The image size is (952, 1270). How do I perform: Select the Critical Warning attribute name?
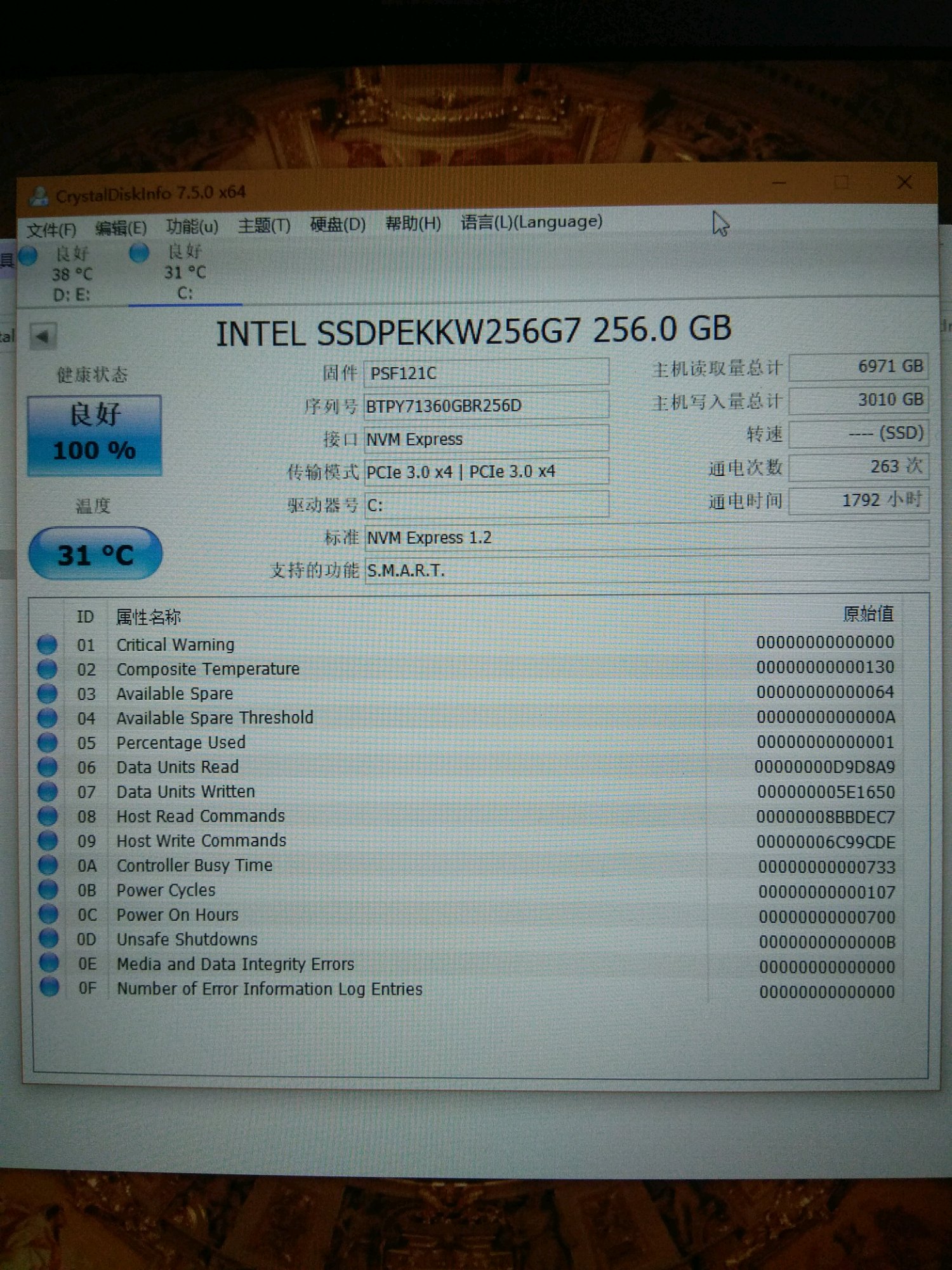(x=175, y=645)
